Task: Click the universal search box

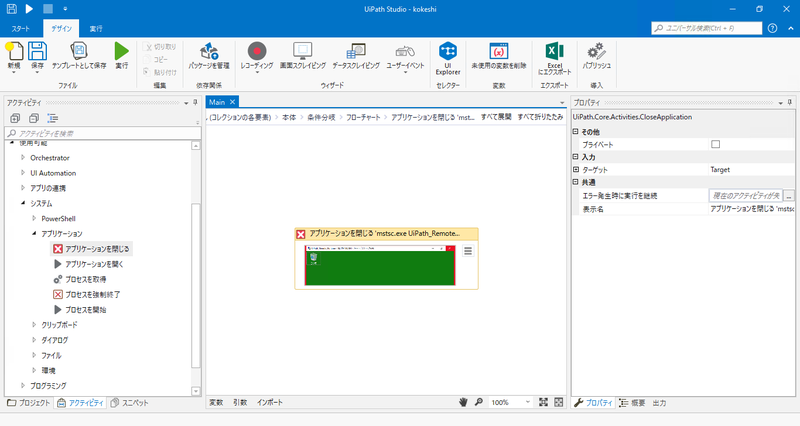Action: [x=707, y=28]
